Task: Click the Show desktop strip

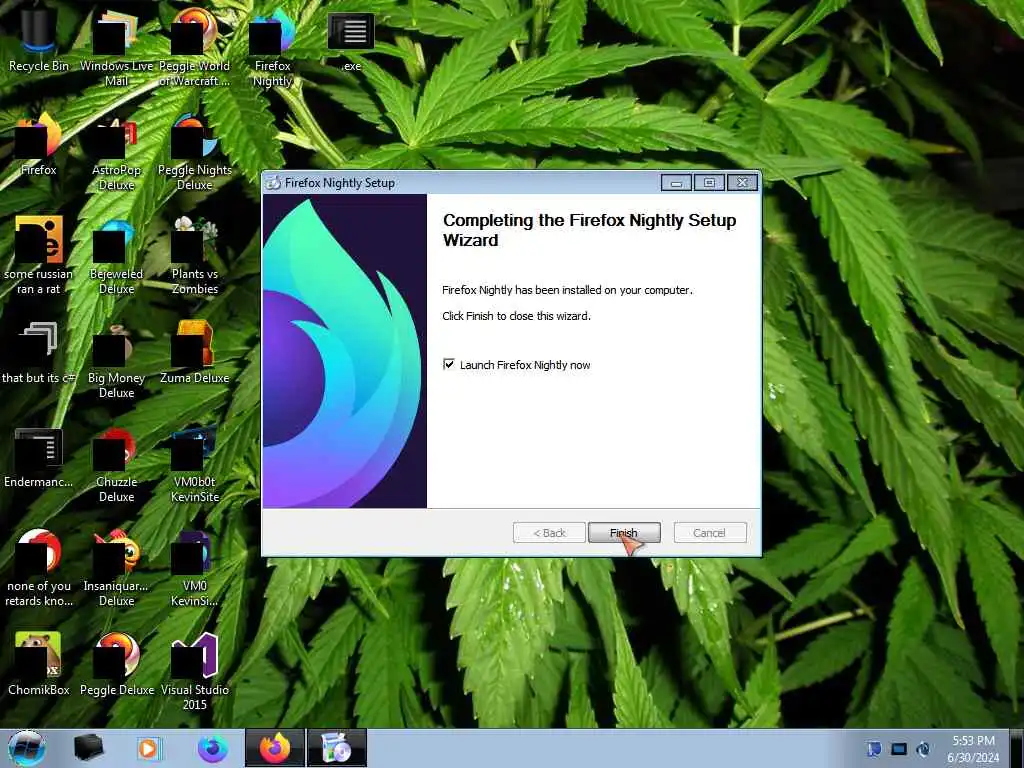Action: [1016, 748]
